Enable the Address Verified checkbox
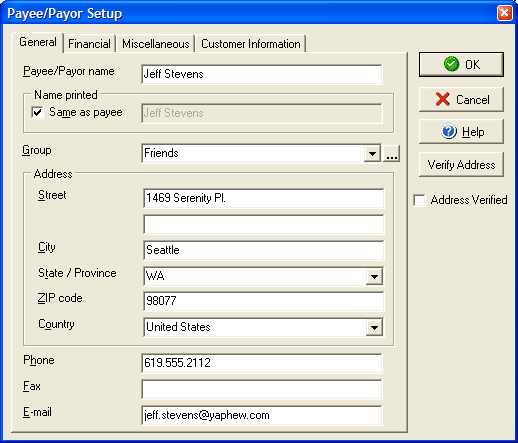The width and height of the screenshot is (518, 443). tap(419, 200)
